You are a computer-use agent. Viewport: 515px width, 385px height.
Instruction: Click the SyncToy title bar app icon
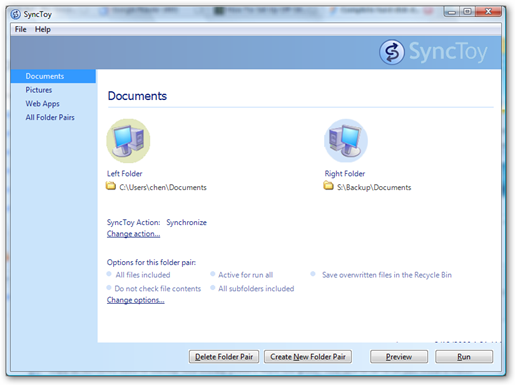coord(15,14)
